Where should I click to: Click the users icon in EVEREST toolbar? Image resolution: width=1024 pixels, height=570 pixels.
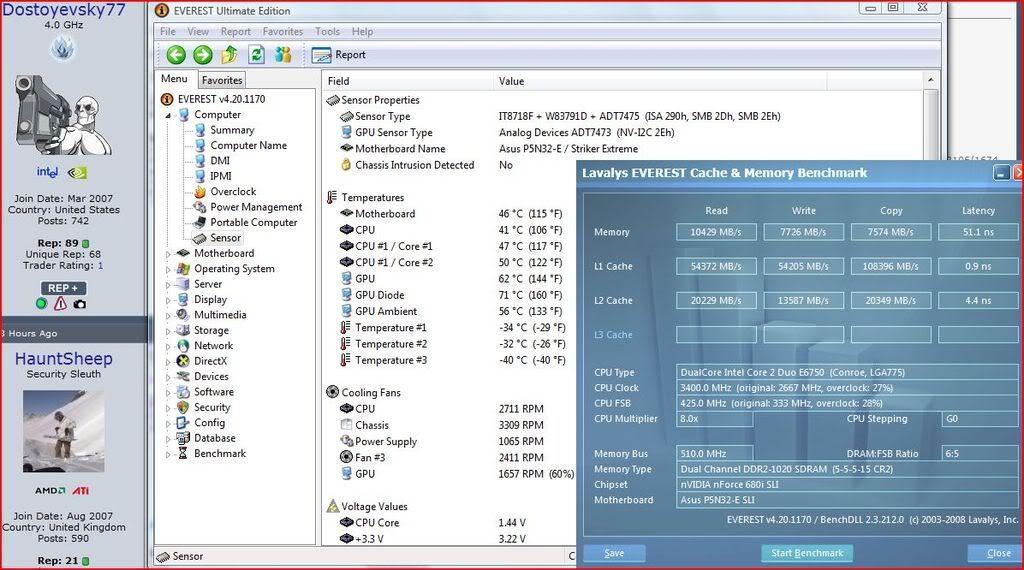[283, 55]
